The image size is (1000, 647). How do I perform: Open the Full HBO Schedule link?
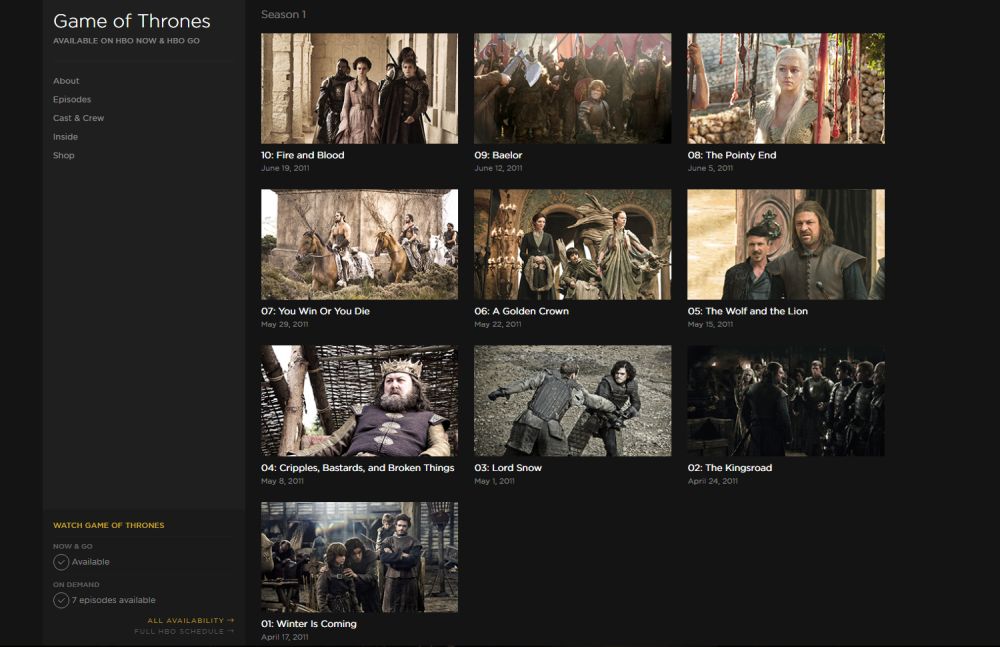click(x=184, y=632)
